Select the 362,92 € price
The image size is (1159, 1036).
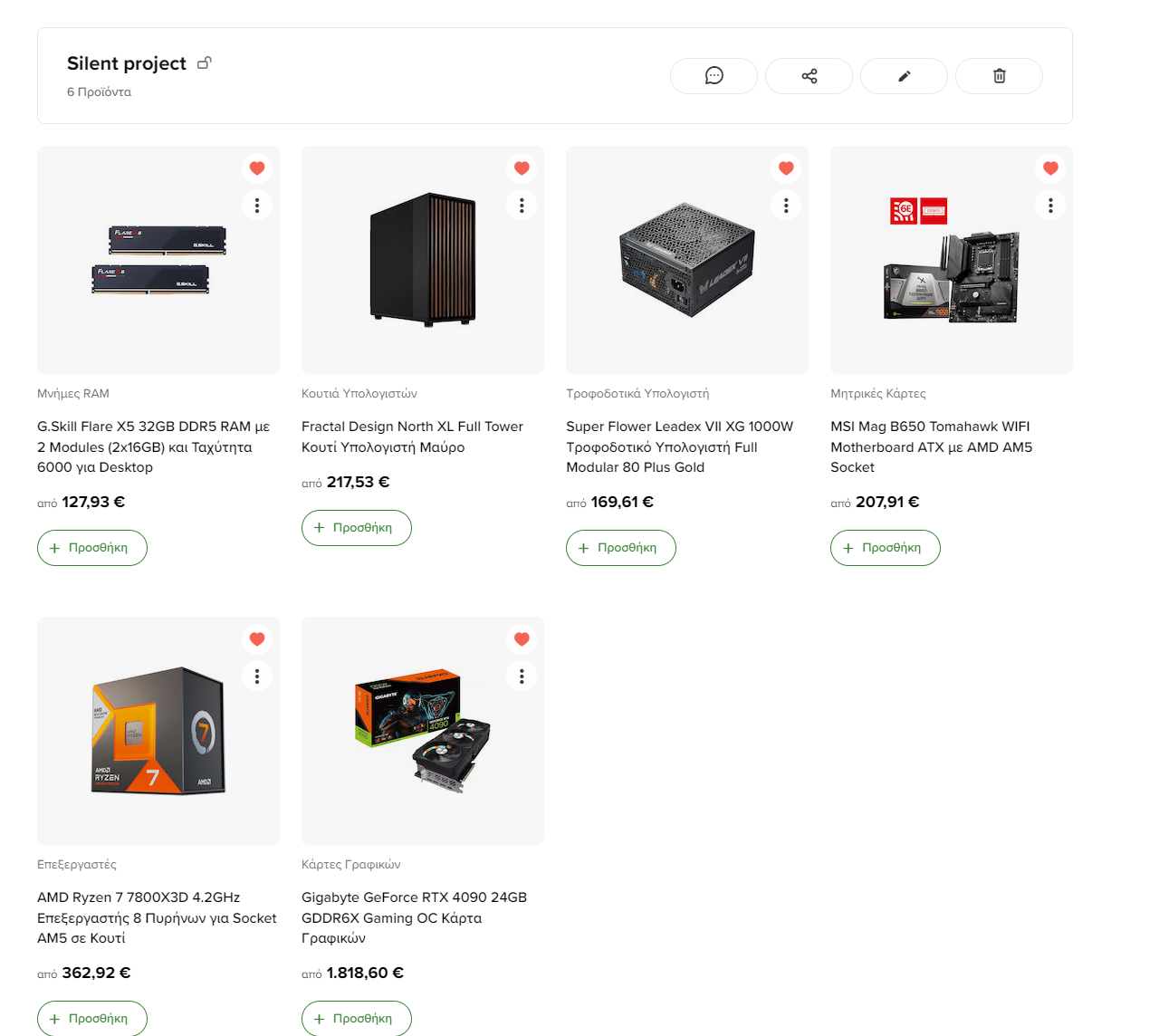[x=96, y=973]
